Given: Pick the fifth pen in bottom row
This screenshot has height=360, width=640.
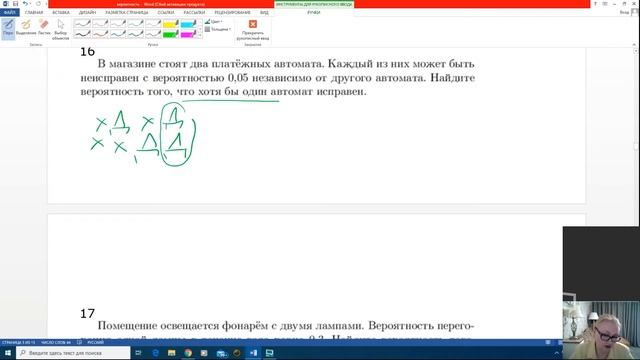Looking at the screenshot, I should tap(153, 34).
